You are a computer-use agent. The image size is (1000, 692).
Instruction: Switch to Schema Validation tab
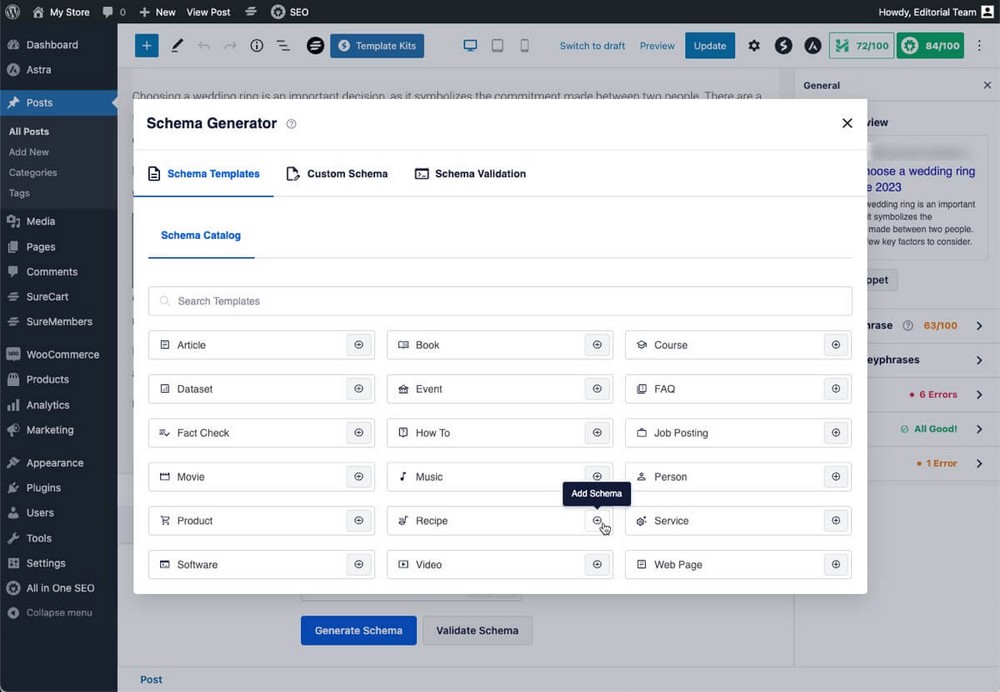[x=471, y=174]
